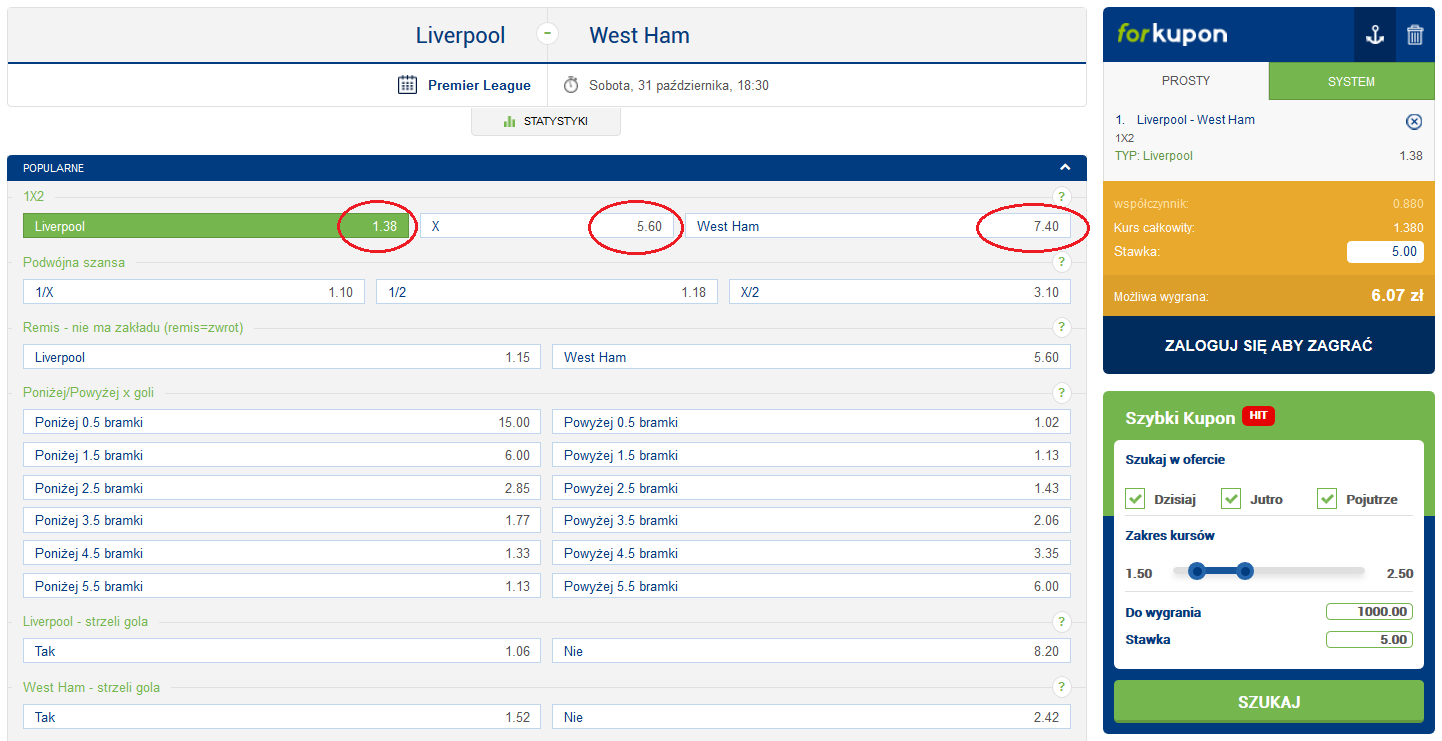Choose West Ham 5.60 in draw no bet
The image size is (1442, 741).
click(811, 357)
